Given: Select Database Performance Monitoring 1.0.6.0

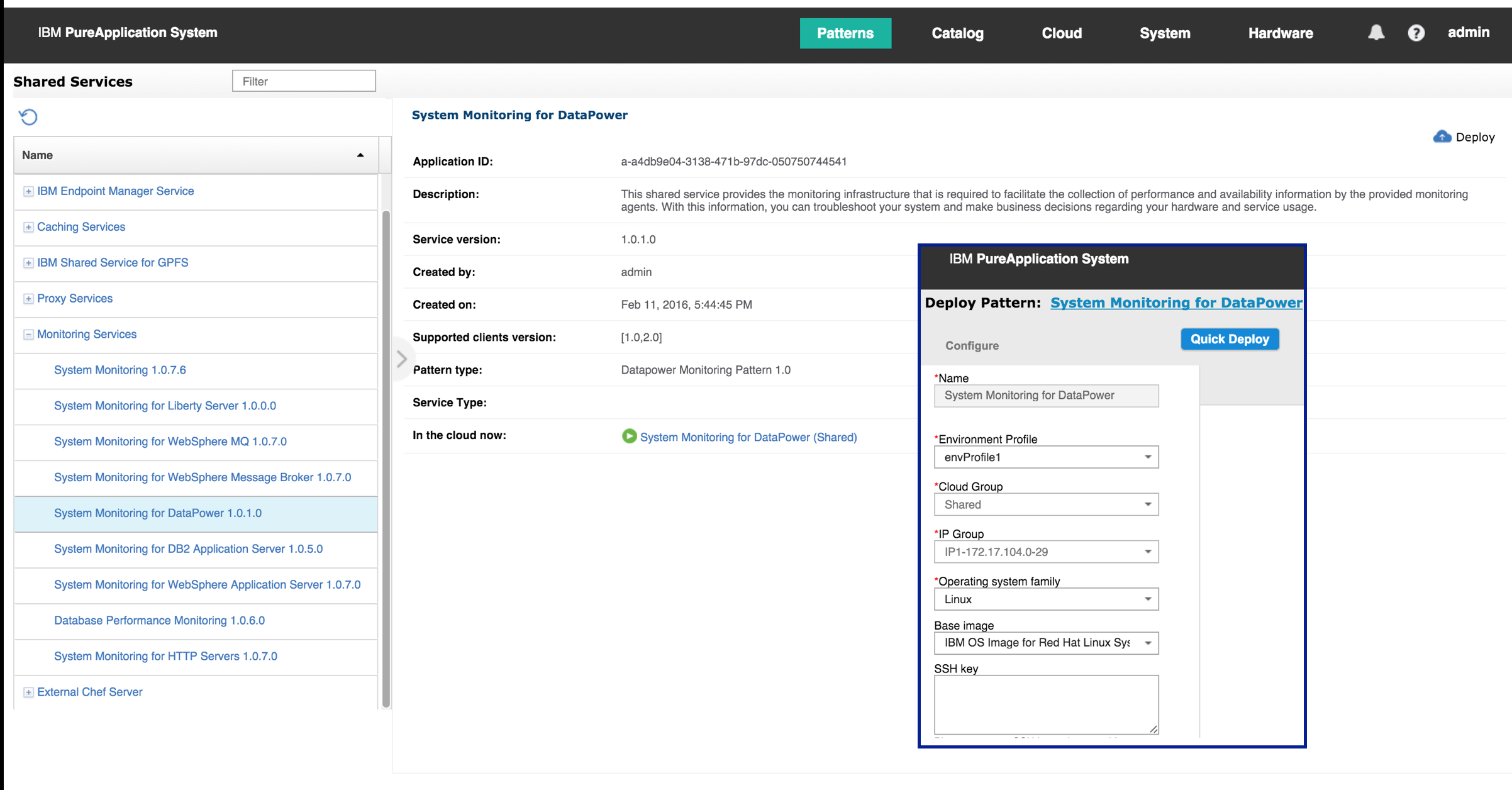Looking at the screenshot, I should pos(159,621).
